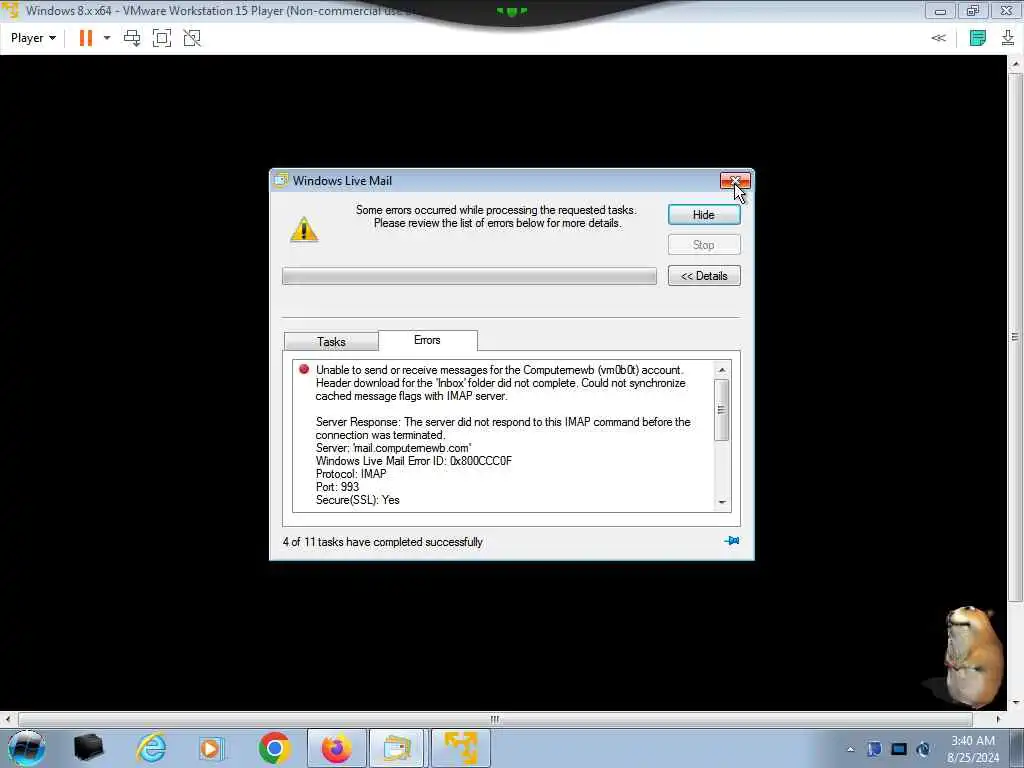This screenshot has width=1024, height=768.
Task: Click the 'Secure(SSL): Yes' line
Action: [358, 500]
